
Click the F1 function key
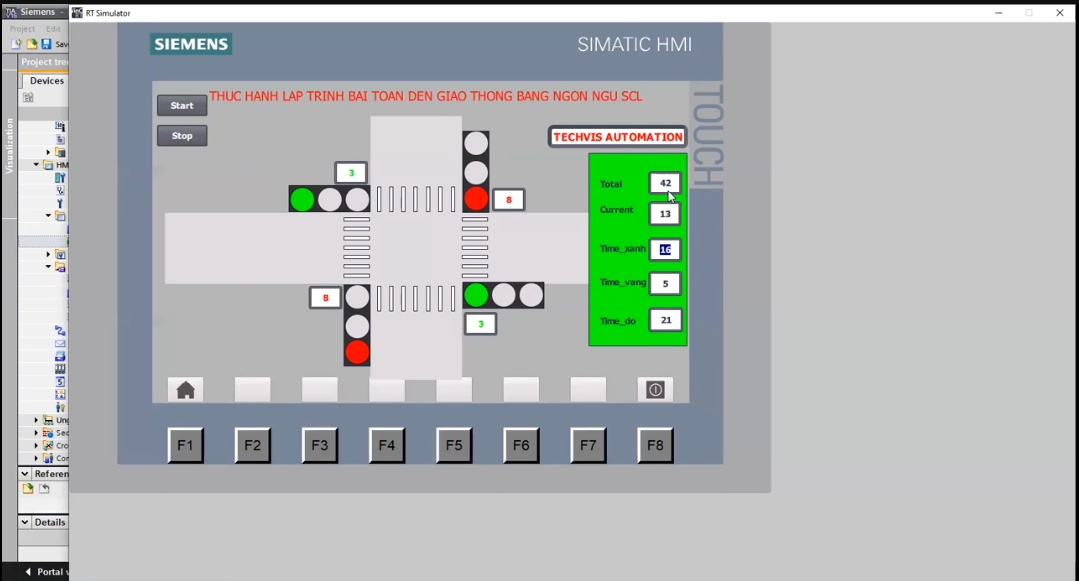pyautogui.click(x=185, y=445)
